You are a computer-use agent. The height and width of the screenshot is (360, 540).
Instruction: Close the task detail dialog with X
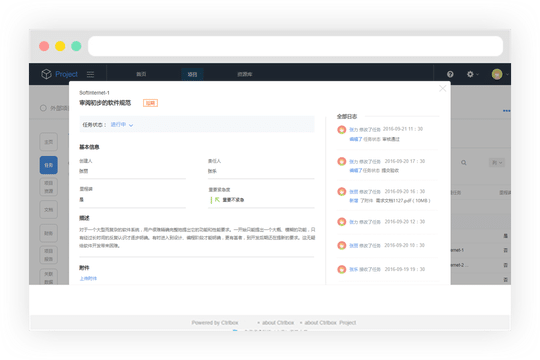(x=443, y=89)
